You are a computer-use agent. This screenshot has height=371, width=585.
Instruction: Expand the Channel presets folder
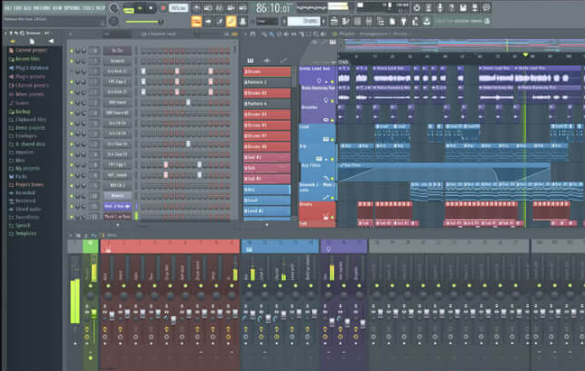(29, 85)
